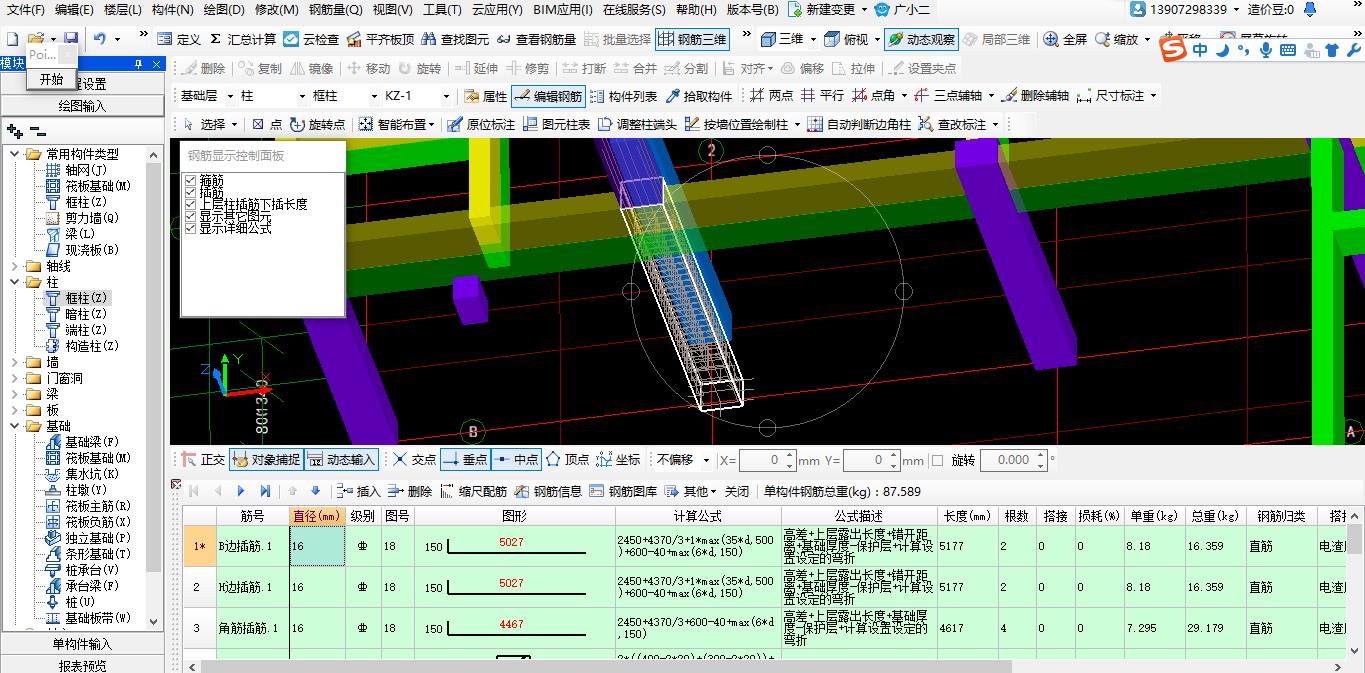Switch to 全屏 full screen
The image size is (1365, 673).
pyautogui.click(x=1065, y=39)
